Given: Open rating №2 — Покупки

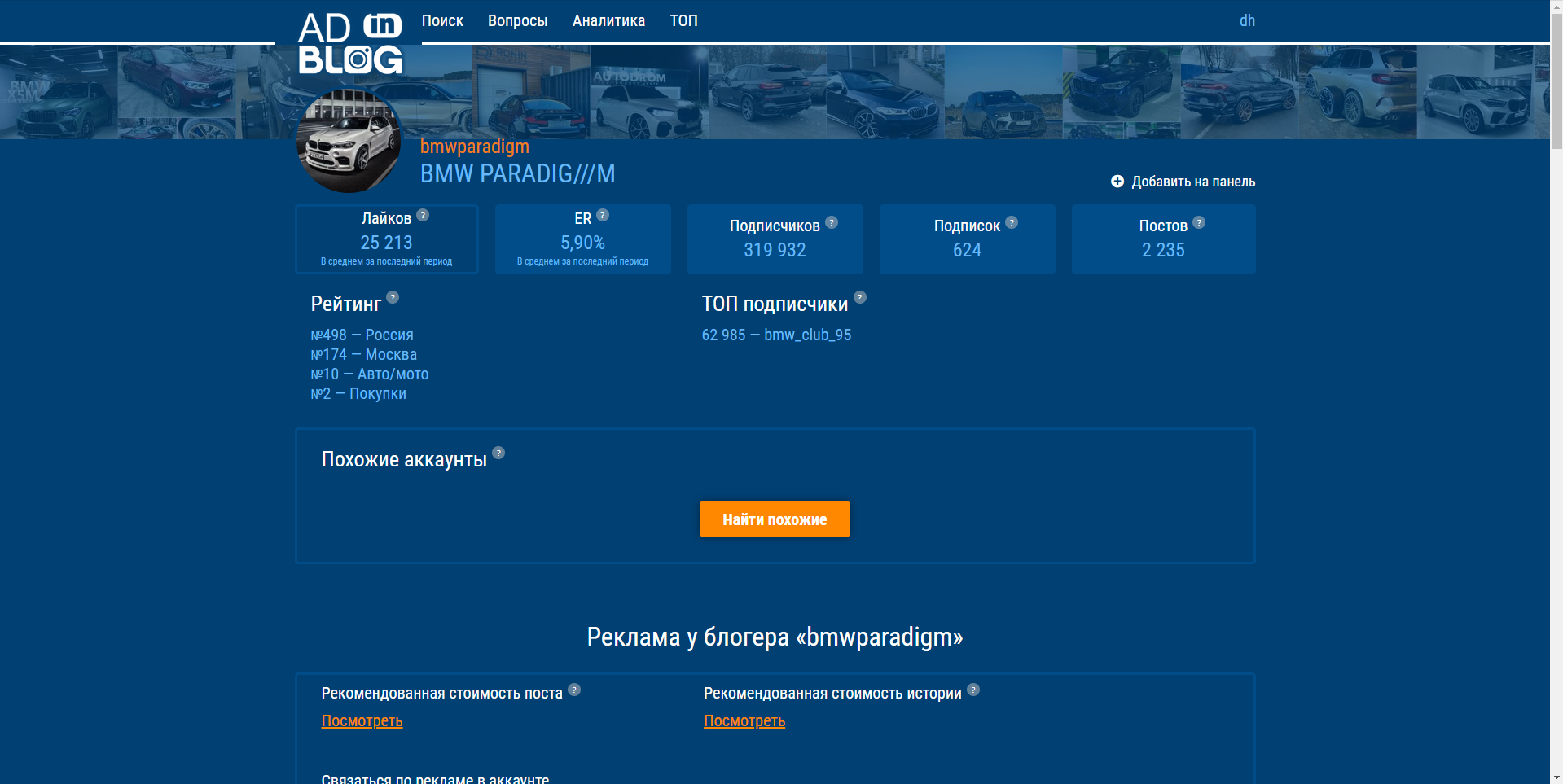Looking at the screenshot, I should [358, 394].
